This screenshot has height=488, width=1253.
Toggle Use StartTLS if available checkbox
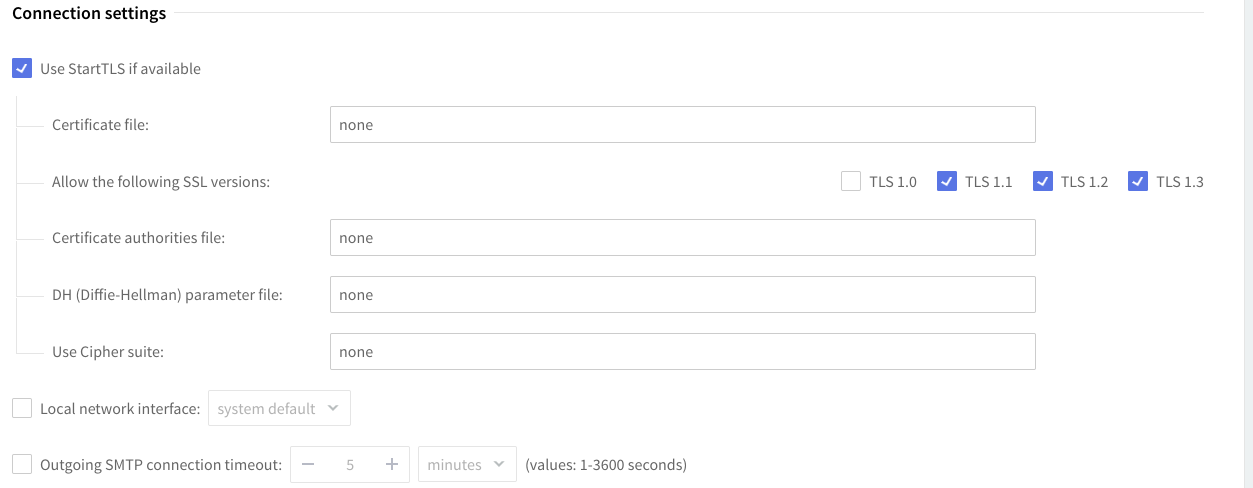(x=22, y=69)
